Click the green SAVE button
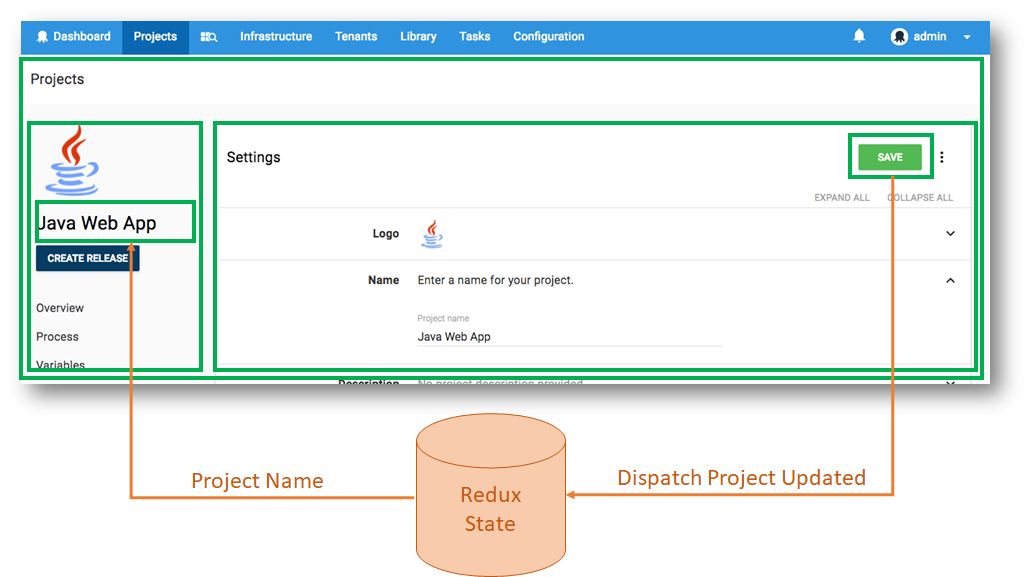Image resolution: width=1032 pixels, height=577 pixels. coord(889,156)
